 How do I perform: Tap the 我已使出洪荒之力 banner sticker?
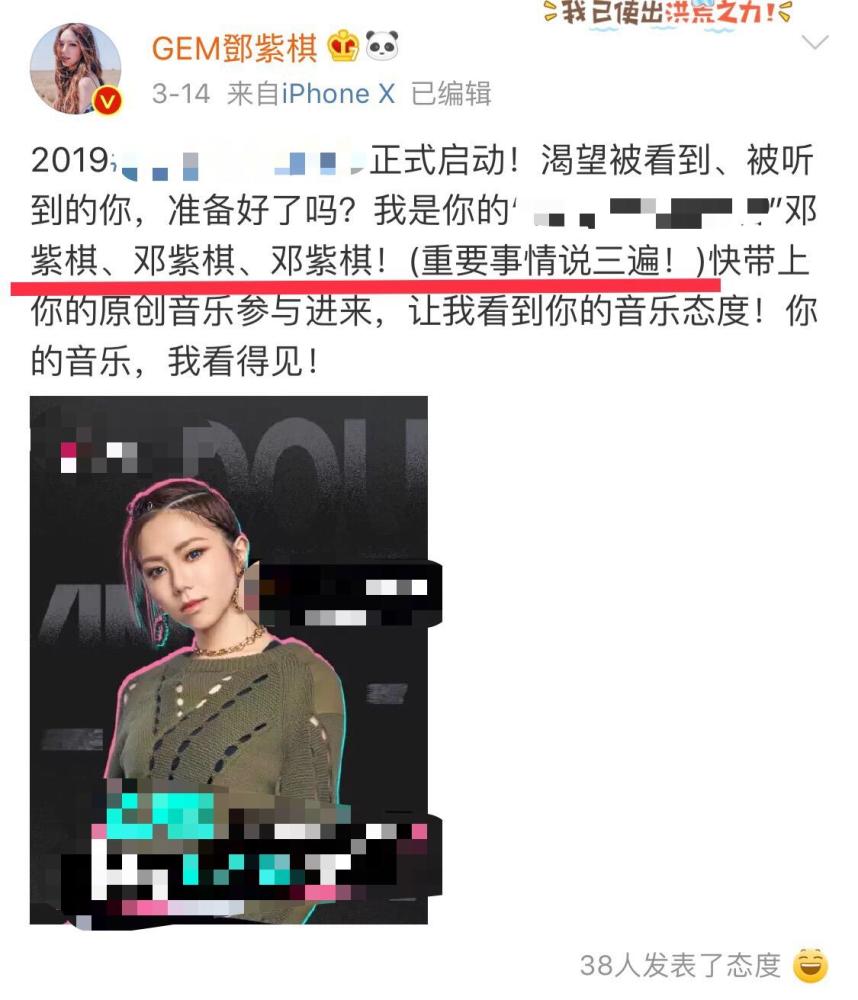[667, 13]
